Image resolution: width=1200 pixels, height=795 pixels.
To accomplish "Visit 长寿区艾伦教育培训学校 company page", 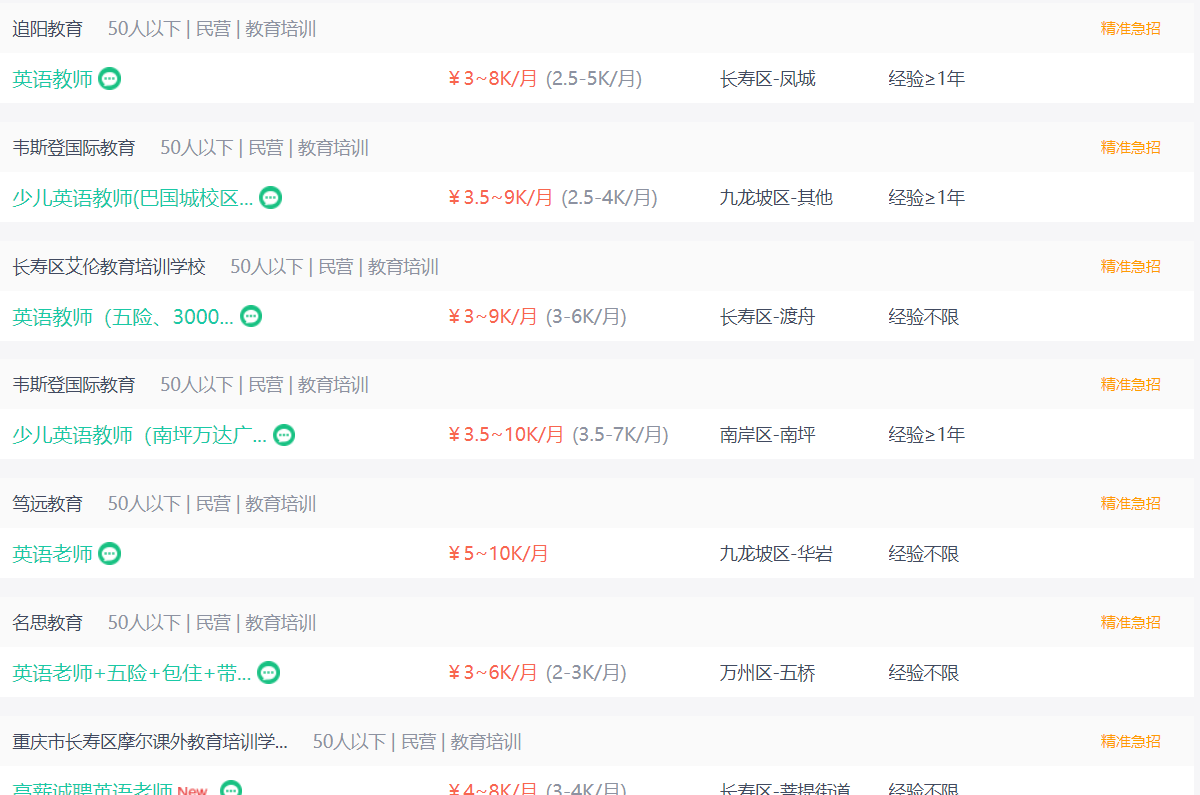I will pos(108,267).
